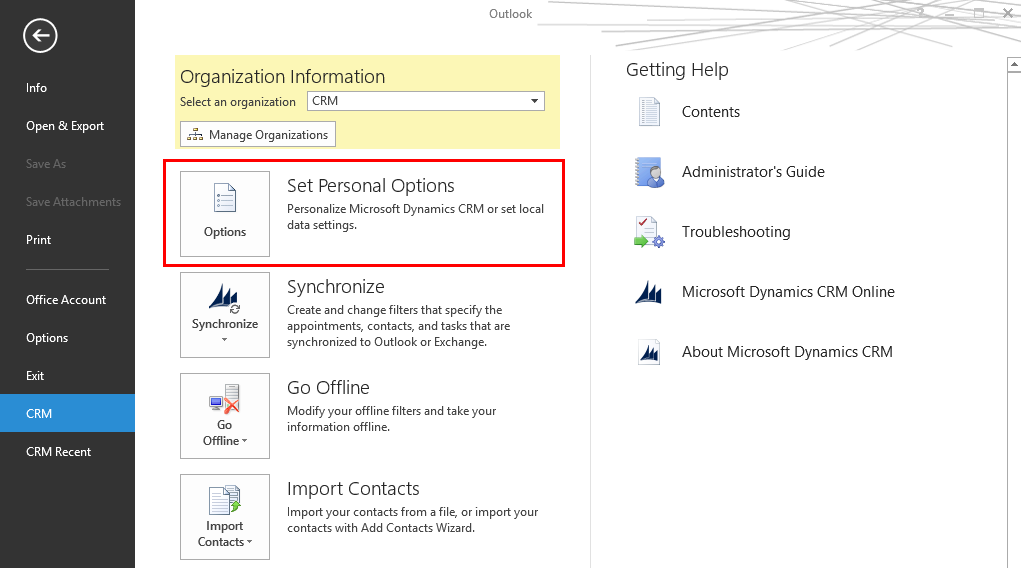1021x568 pixels.
Task: Click the Manage Organizations button
Action: coord(258,135)
